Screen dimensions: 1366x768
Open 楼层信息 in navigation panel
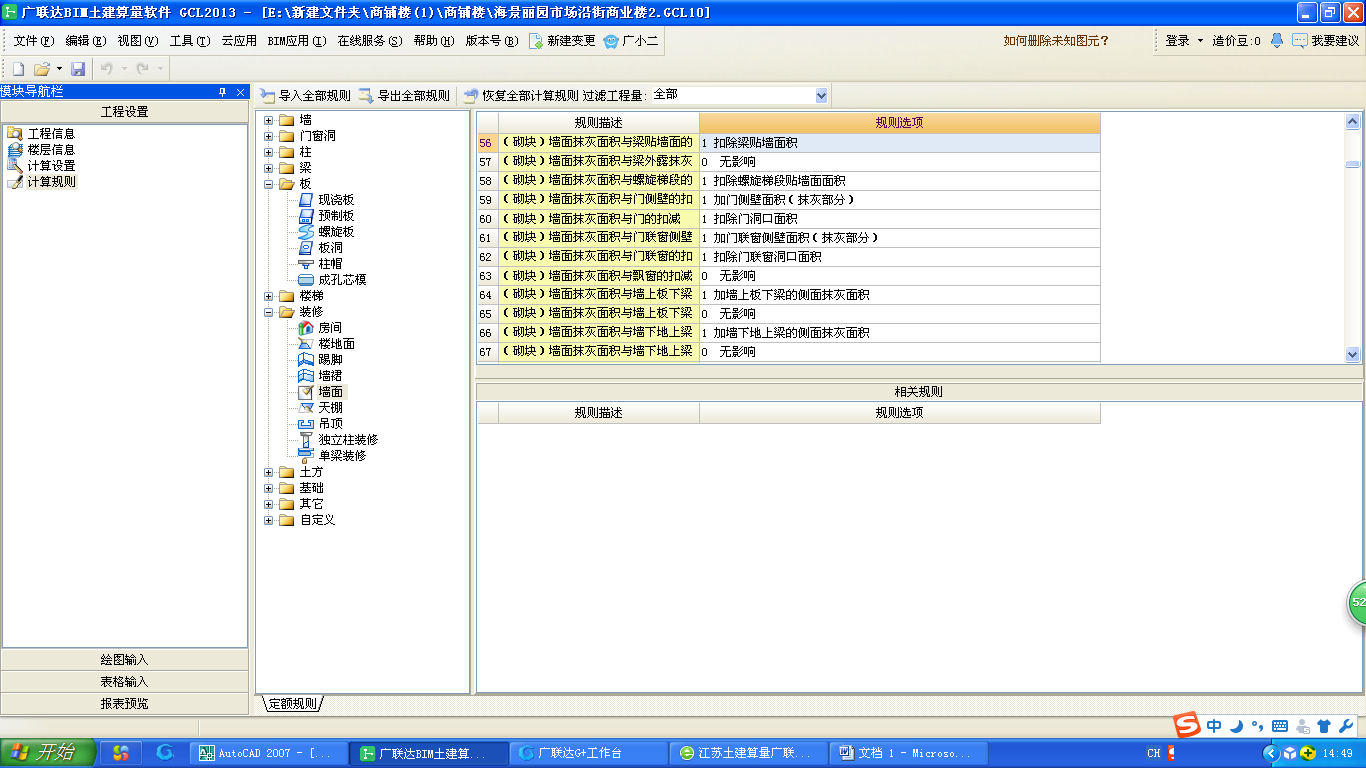click(x=51, y=150)
